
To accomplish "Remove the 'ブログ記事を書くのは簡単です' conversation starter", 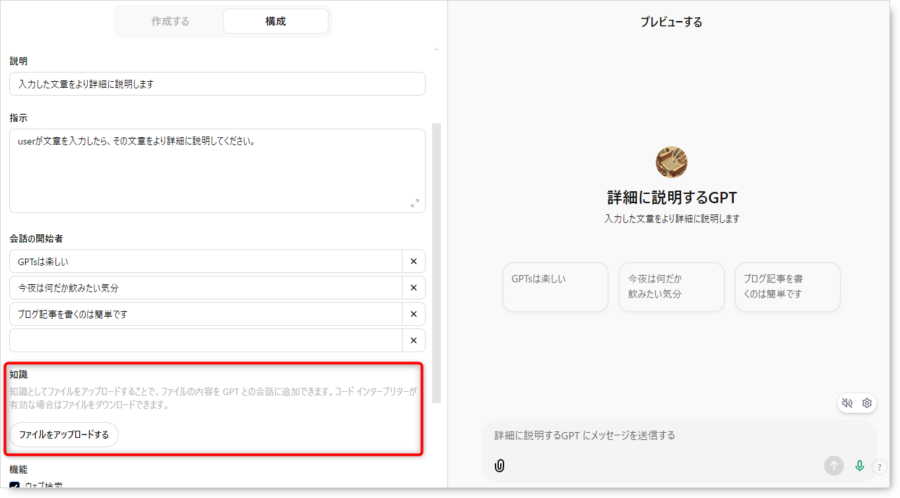I will pos(413,314).
